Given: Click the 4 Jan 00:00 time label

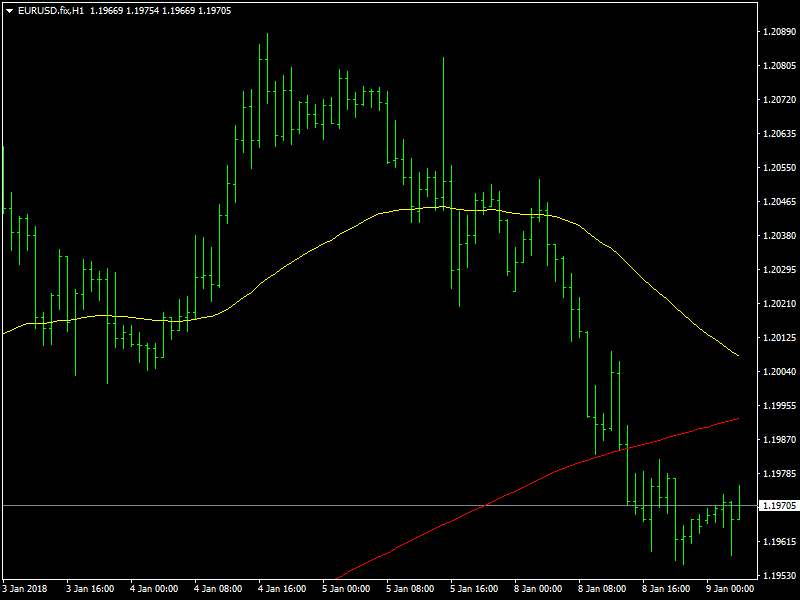Looking at the screenshot, I should 154,589.
